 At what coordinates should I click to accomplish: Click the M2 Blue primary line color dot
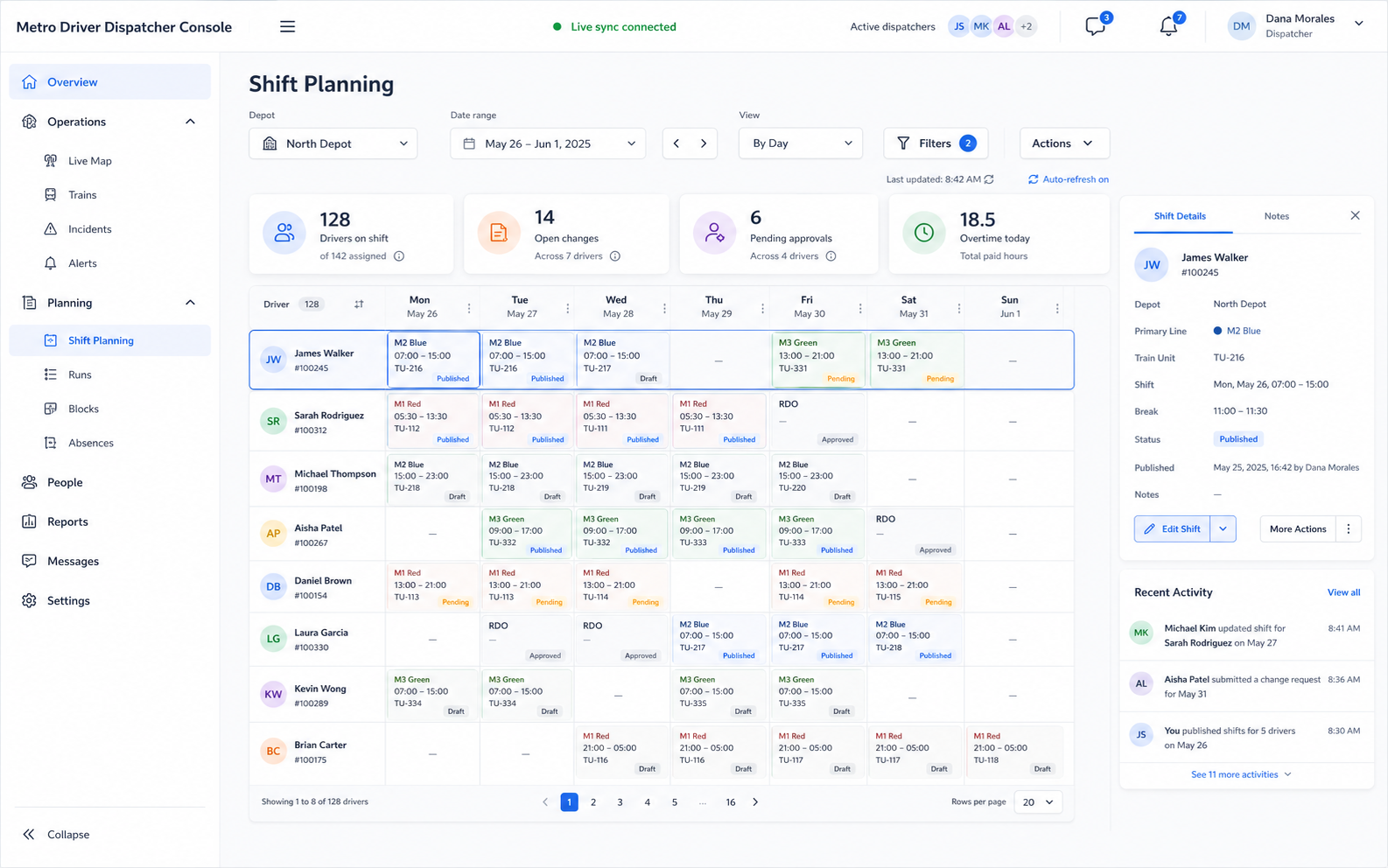point(1217,331)
